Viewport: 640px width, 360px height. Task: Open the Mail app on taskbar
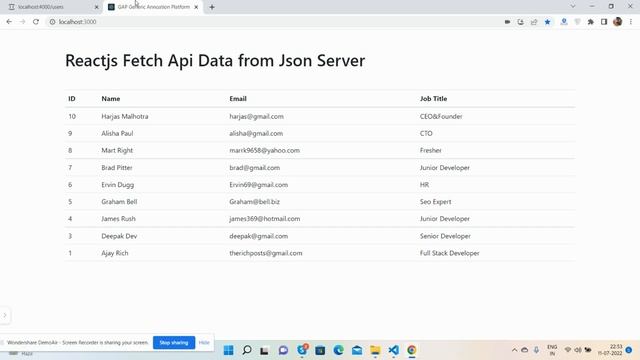click(x=357, y=350)
